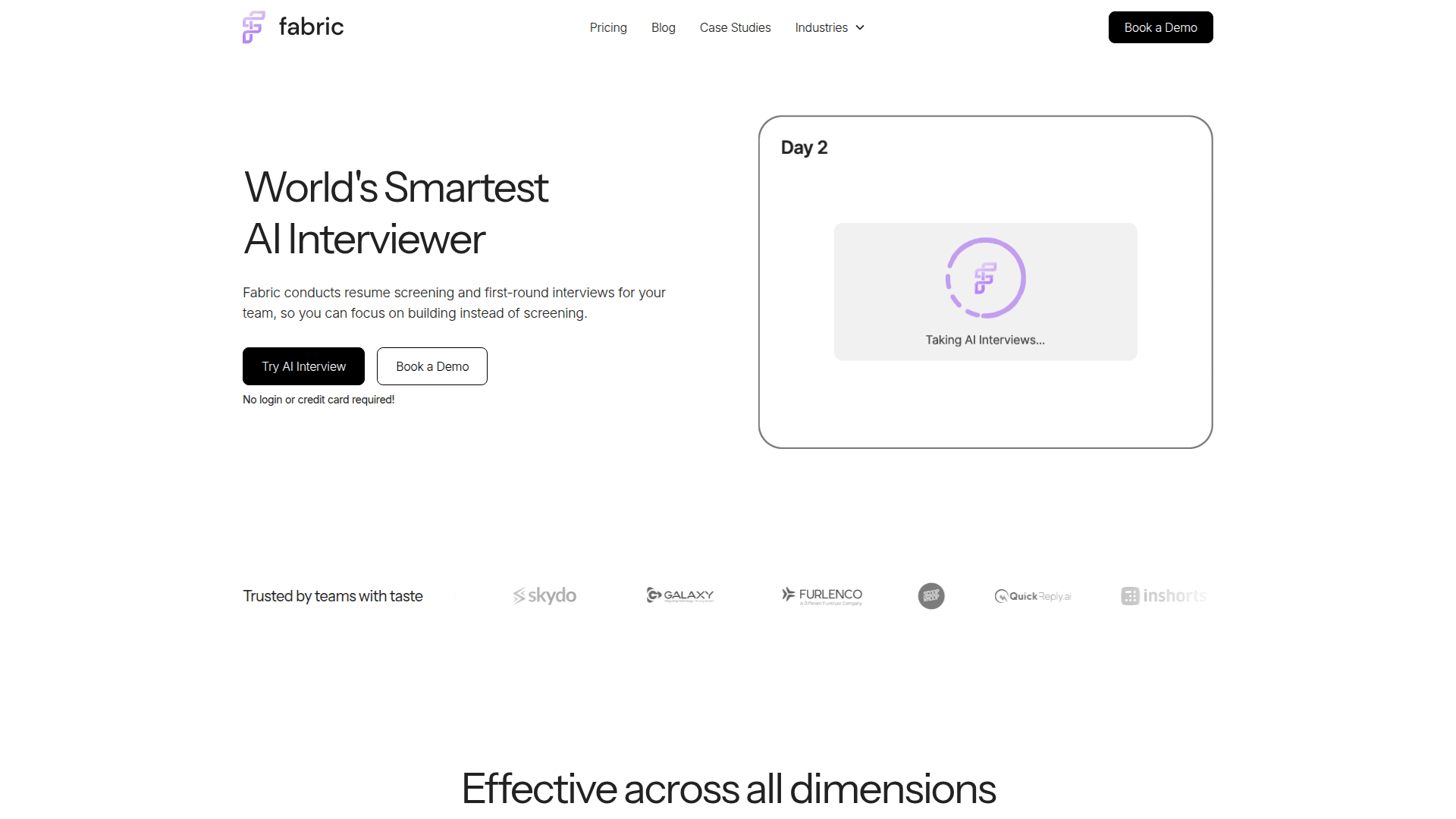Expand the Industries dropdown chevron
Image resolution: width=1456 pixels, height=819 pixels.
click(x=860, y=27)
